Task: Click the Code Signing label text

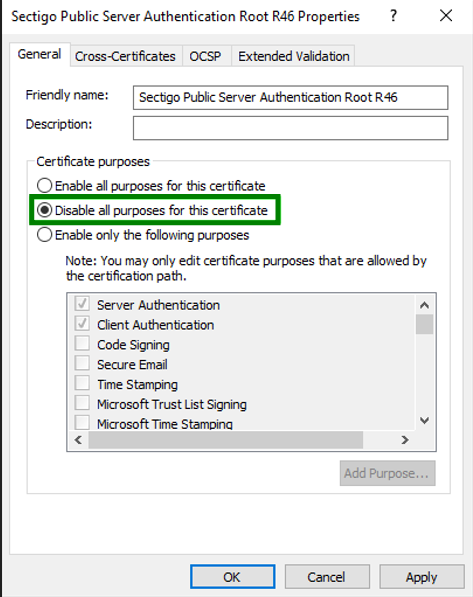Action: point(133,345)
